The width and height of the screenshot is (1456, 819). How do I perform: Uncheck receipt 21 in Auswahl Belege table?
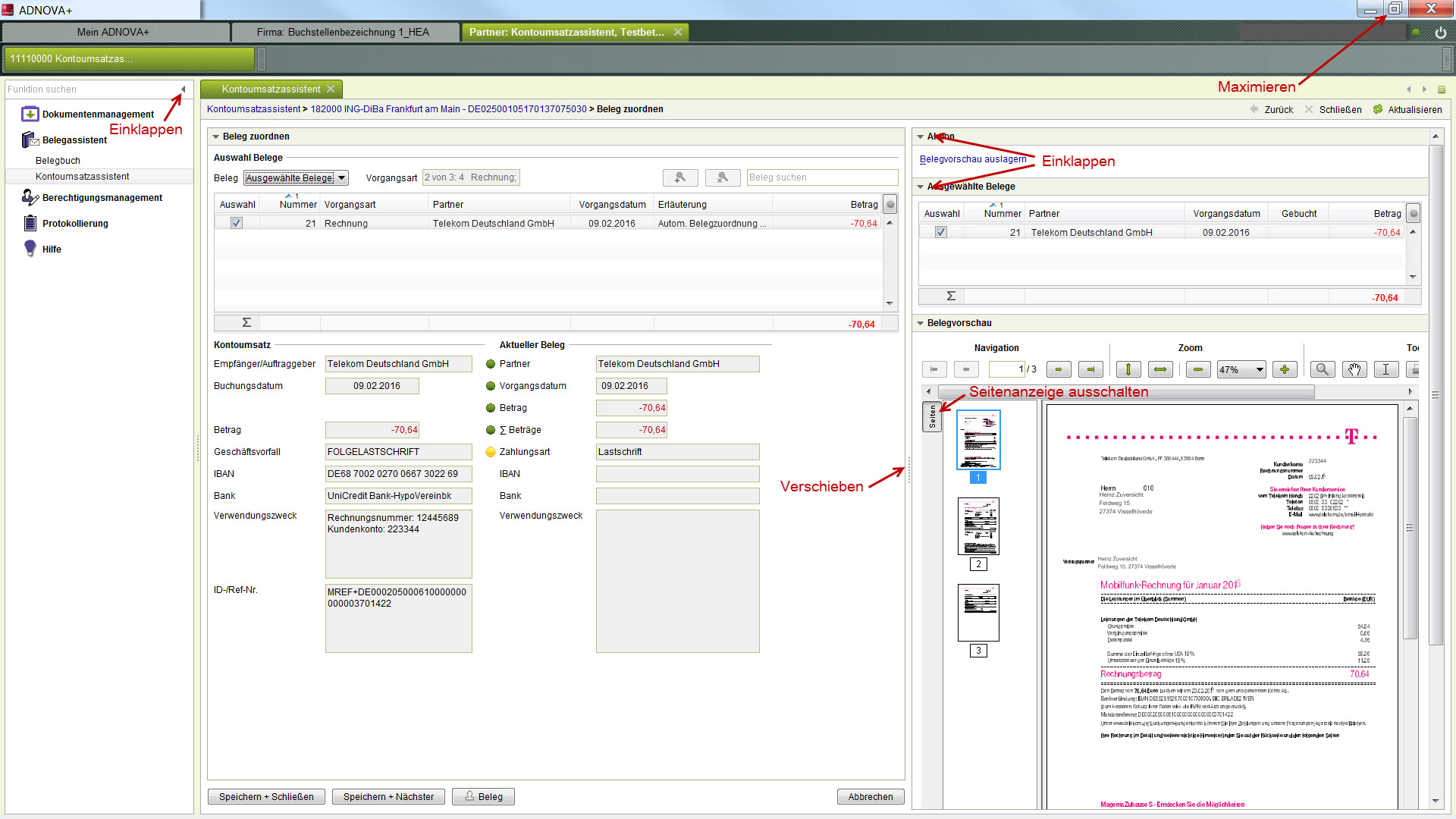237,223
